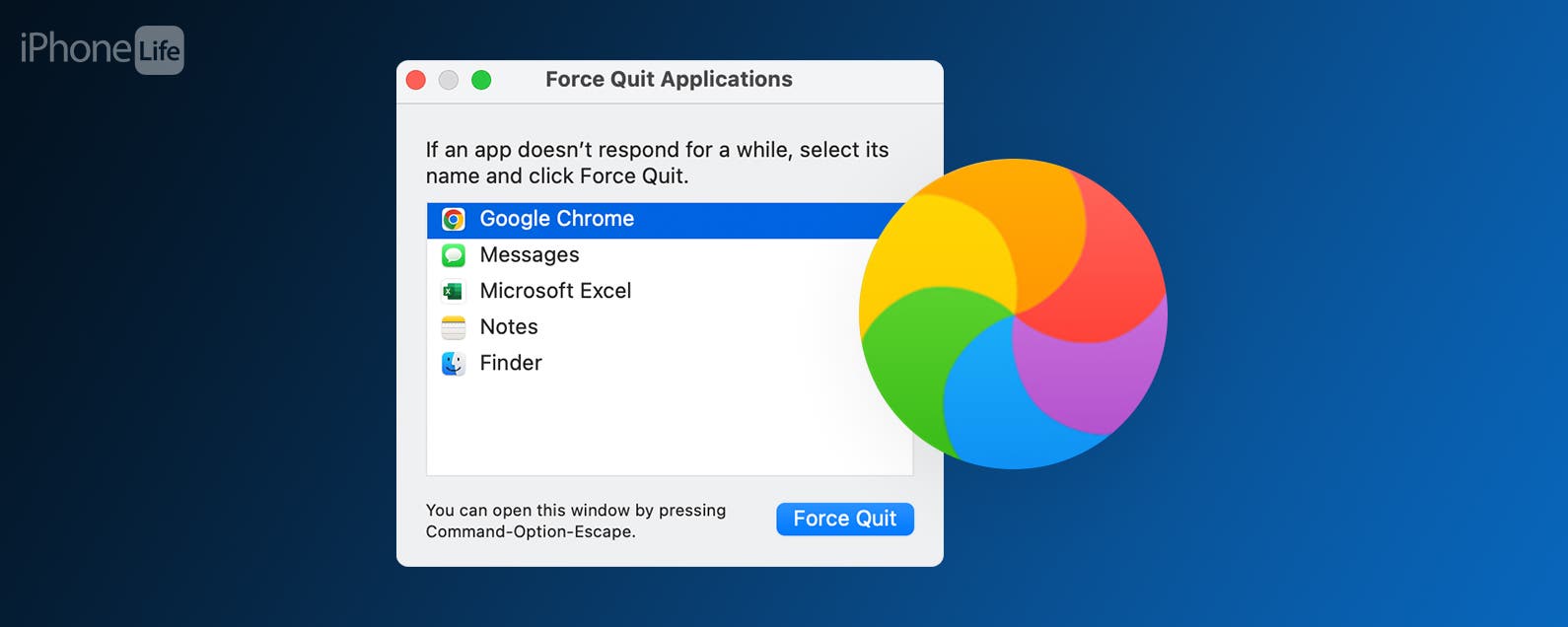Click the Google Chrome icon in the list
This screenshot has width=1568, height=627.
[453, 219]
